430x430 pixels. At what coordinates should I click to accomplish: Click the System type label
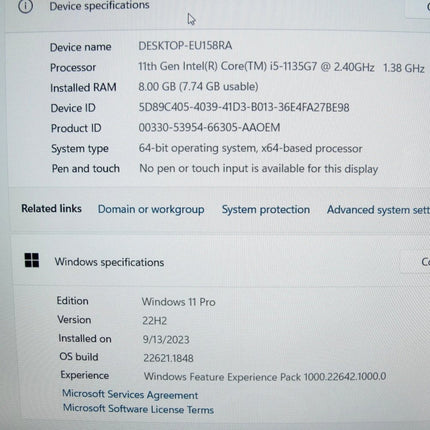pyautogui.click(x=80, y=149)
